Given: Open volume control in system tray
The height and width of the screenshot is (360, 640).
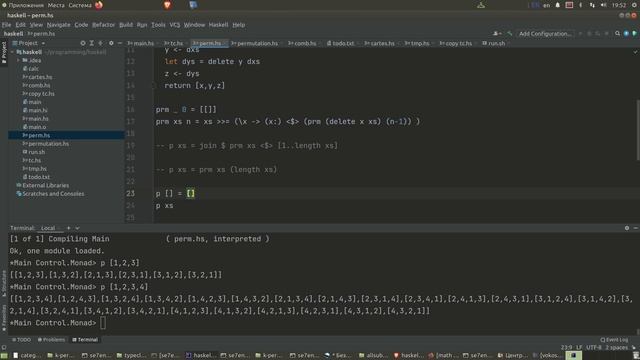Looking at the screenshot, I should 604,5.
